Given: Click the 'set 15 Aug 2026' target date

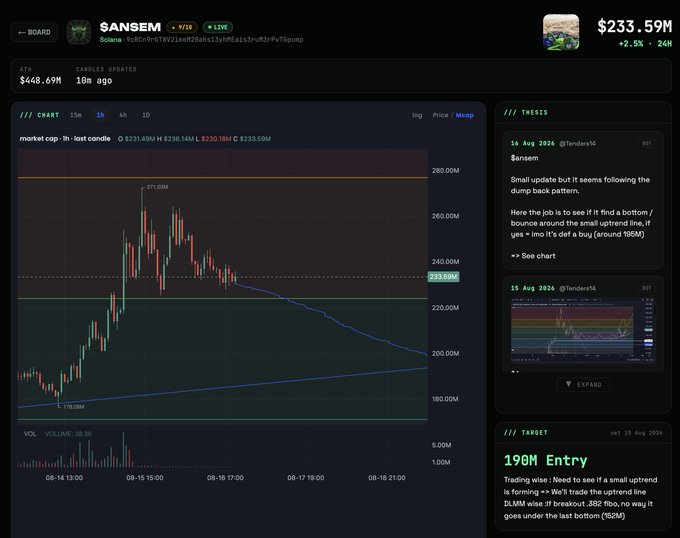Looking at the screenshot, I should [x=636, y=433].
